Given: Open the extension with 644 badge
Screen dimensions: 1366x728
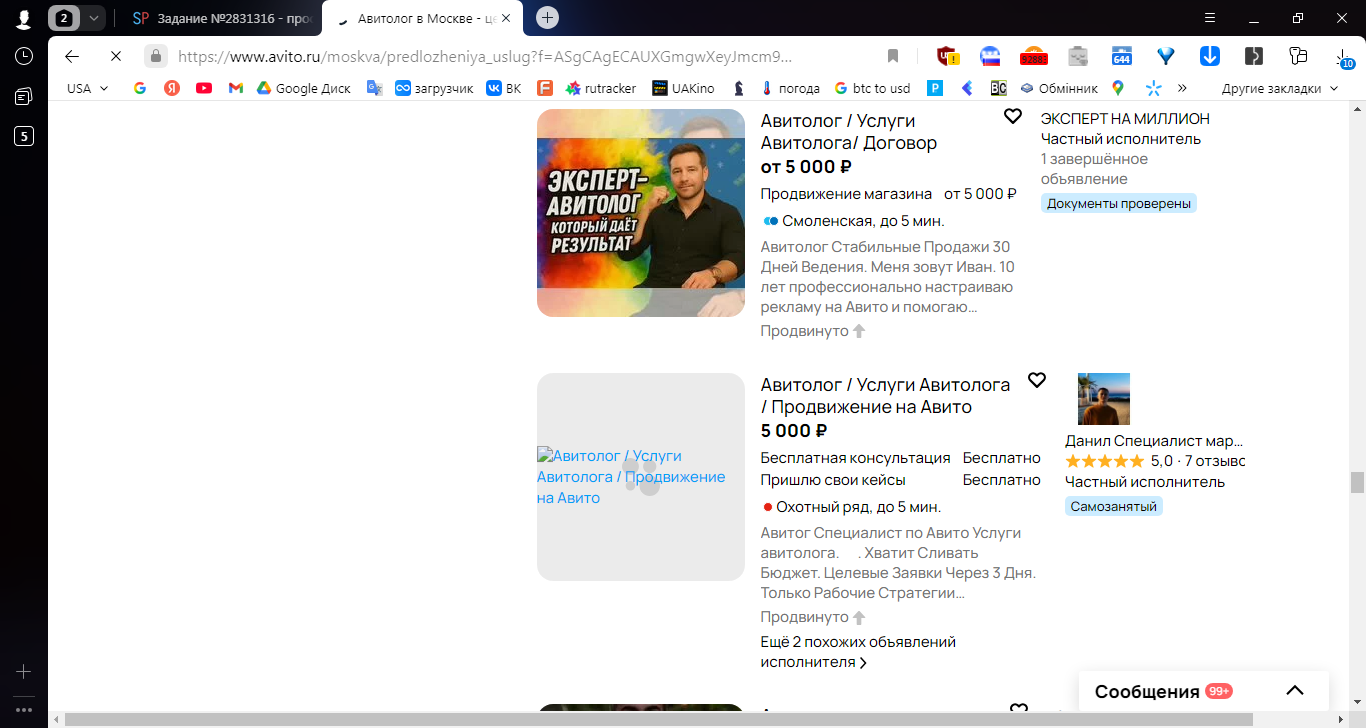Looking at the screenshot, I should pyautogui.click(x=1122, y=56).
